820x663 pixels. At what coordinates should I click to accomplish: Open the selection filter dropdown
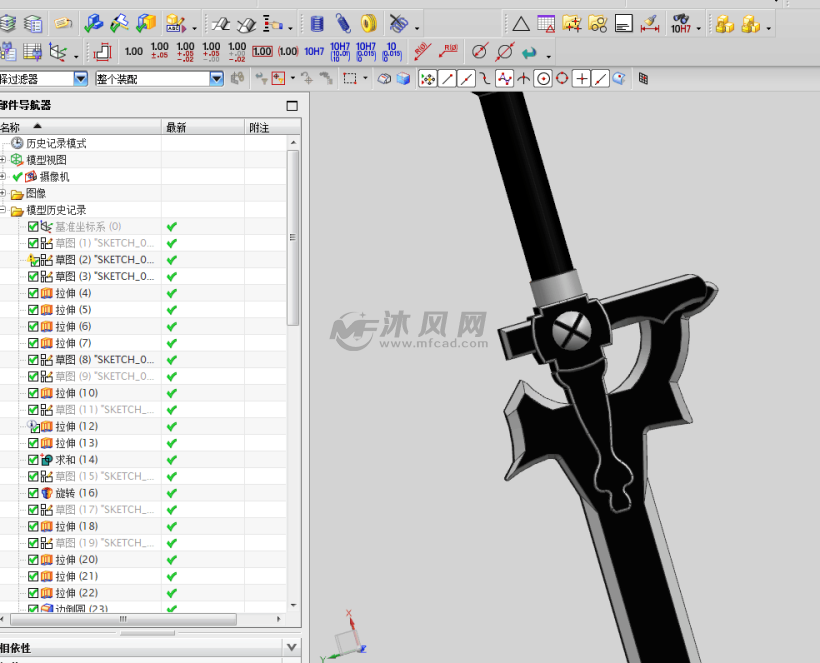[81, 79]
